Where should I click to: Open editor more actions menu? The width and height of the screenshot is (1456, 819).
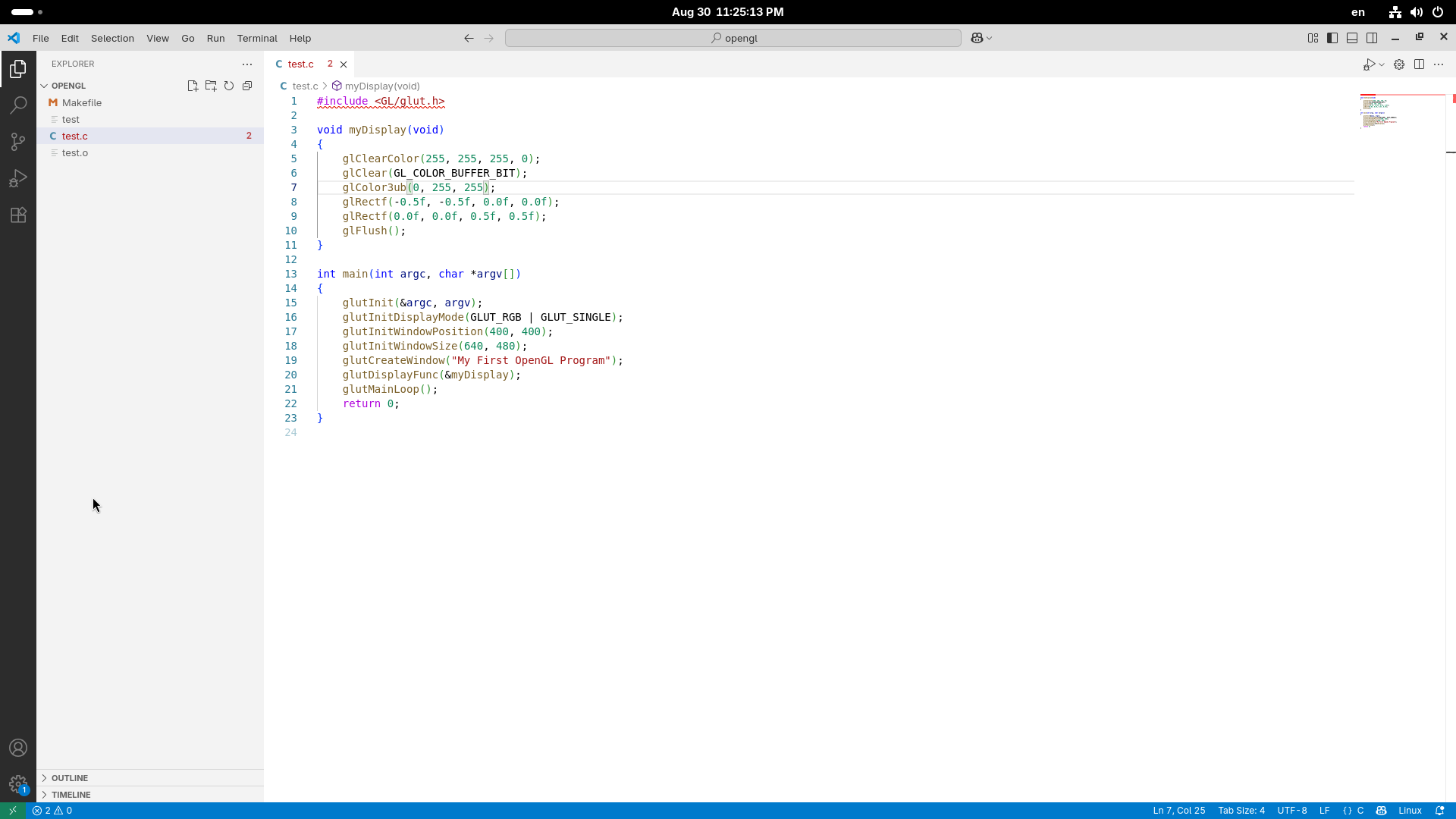point(1439,64)
